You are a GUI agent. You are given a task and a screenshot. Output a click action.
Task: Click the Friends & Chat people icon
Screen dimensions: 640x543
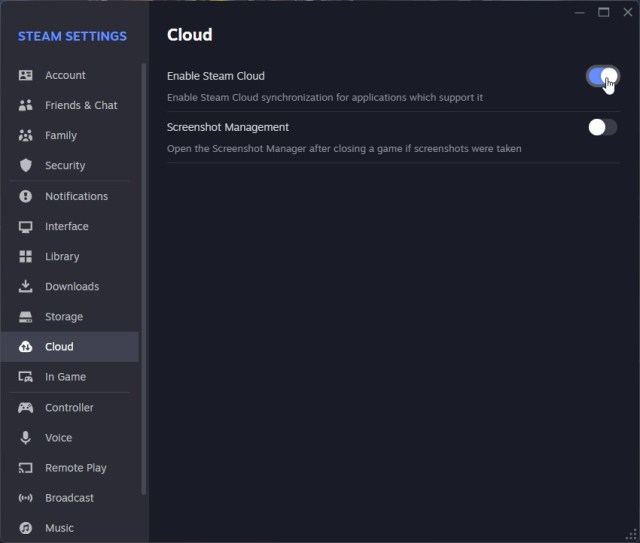[x=25, y=105]
